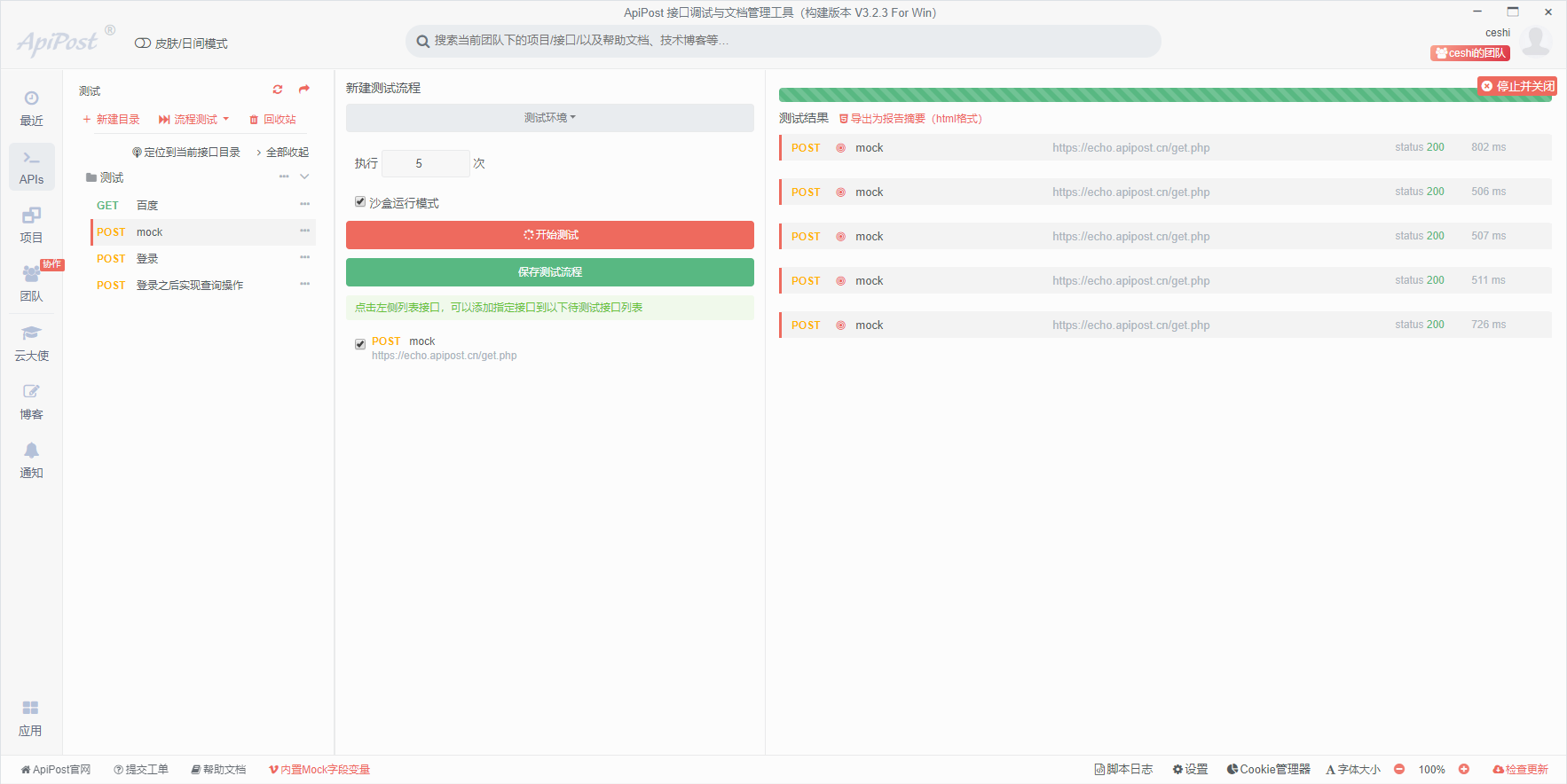Select POST 登录之后实现查询操作 interface
This screenshot has width=1567, height=784.
[203, 286]
